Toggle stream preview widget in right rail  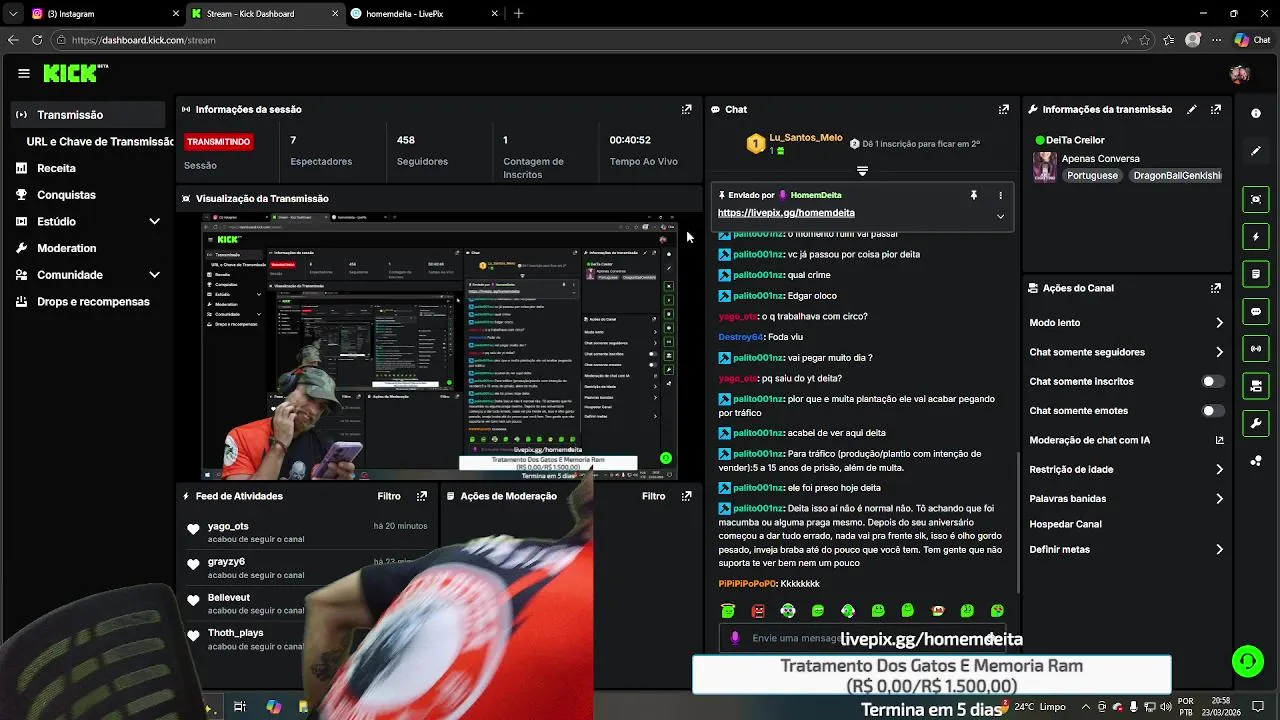tap(1256, 199)
